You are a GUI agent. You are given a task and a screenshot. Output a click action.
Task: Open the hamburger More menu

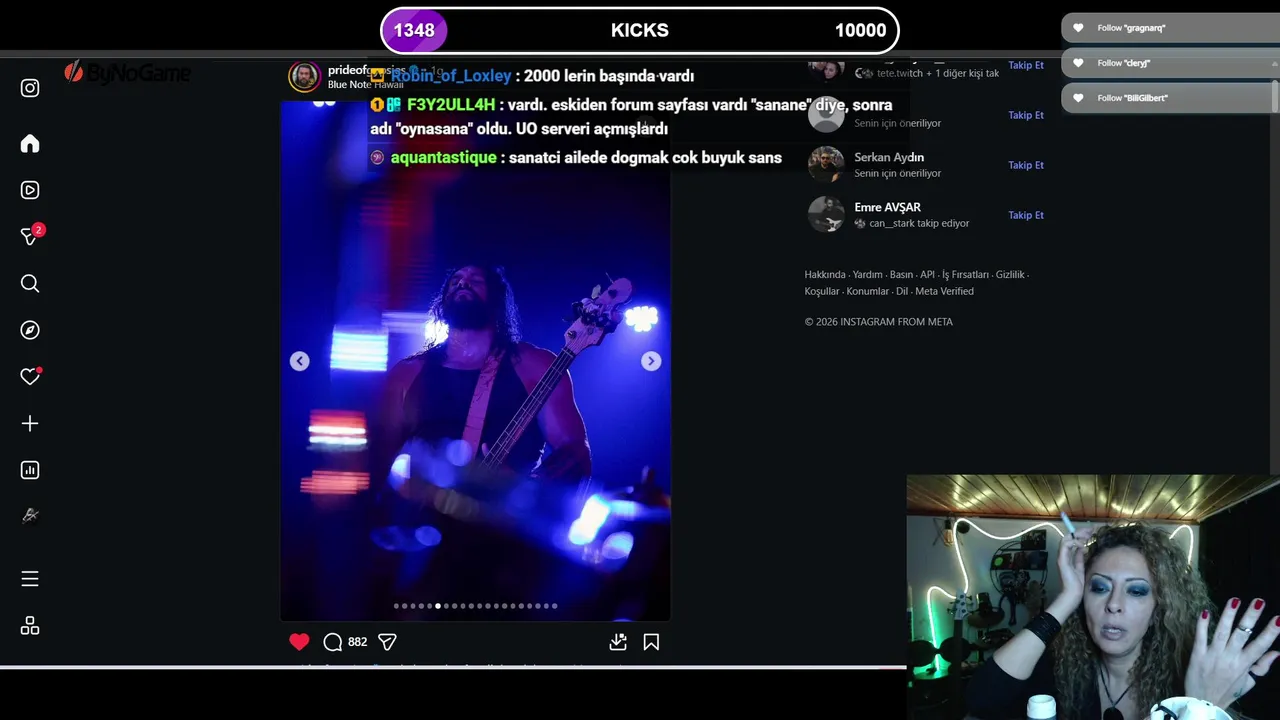[30, 579]
